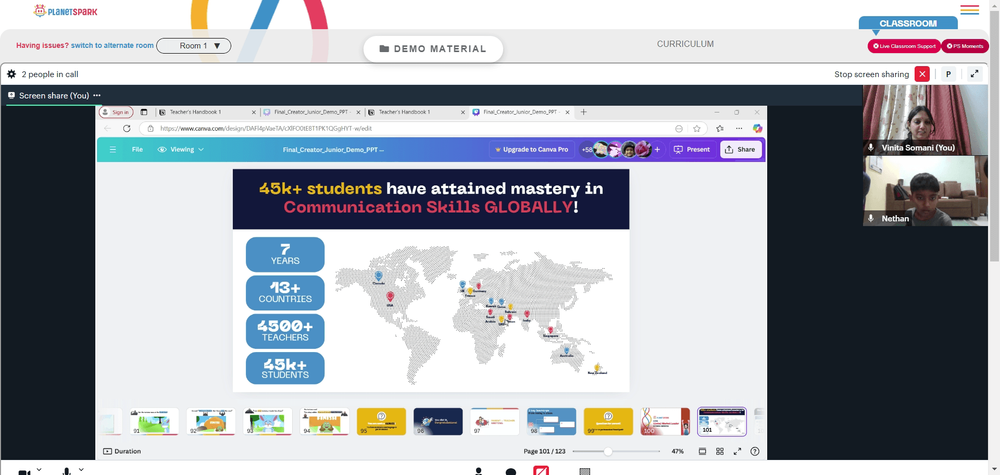Refresh the shared browser page
Image resolution: width=1000 pixels, height=475 pixels.
[x=126, y=128]
